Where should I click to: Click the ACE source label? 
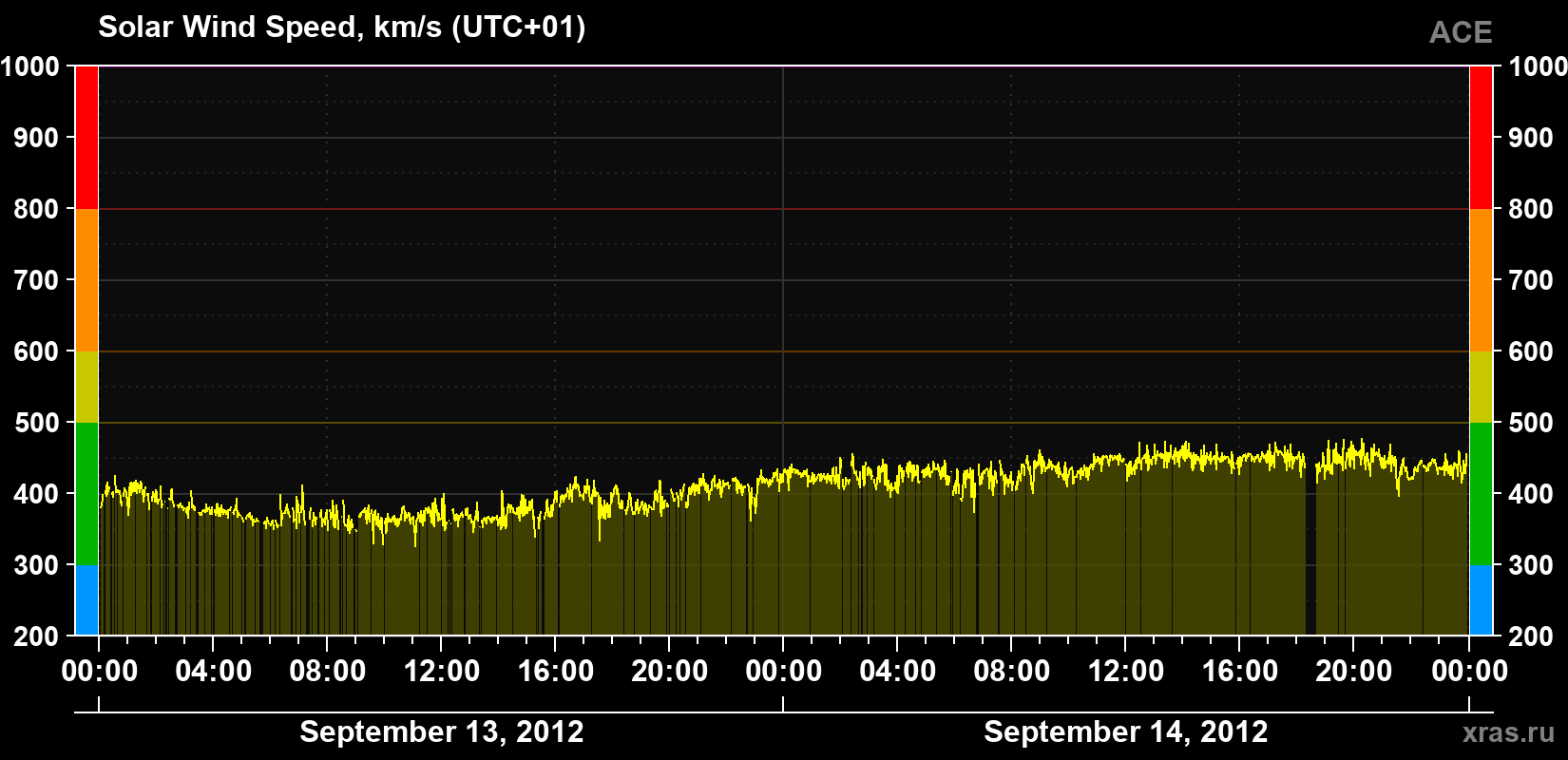[x=1461, y=32]
